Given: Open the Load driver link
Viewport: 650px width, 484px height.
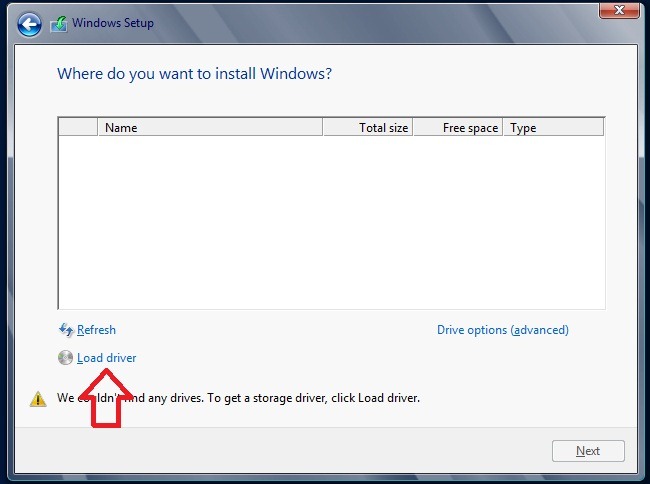Looking at the screenshot, I should pos(107,358).
